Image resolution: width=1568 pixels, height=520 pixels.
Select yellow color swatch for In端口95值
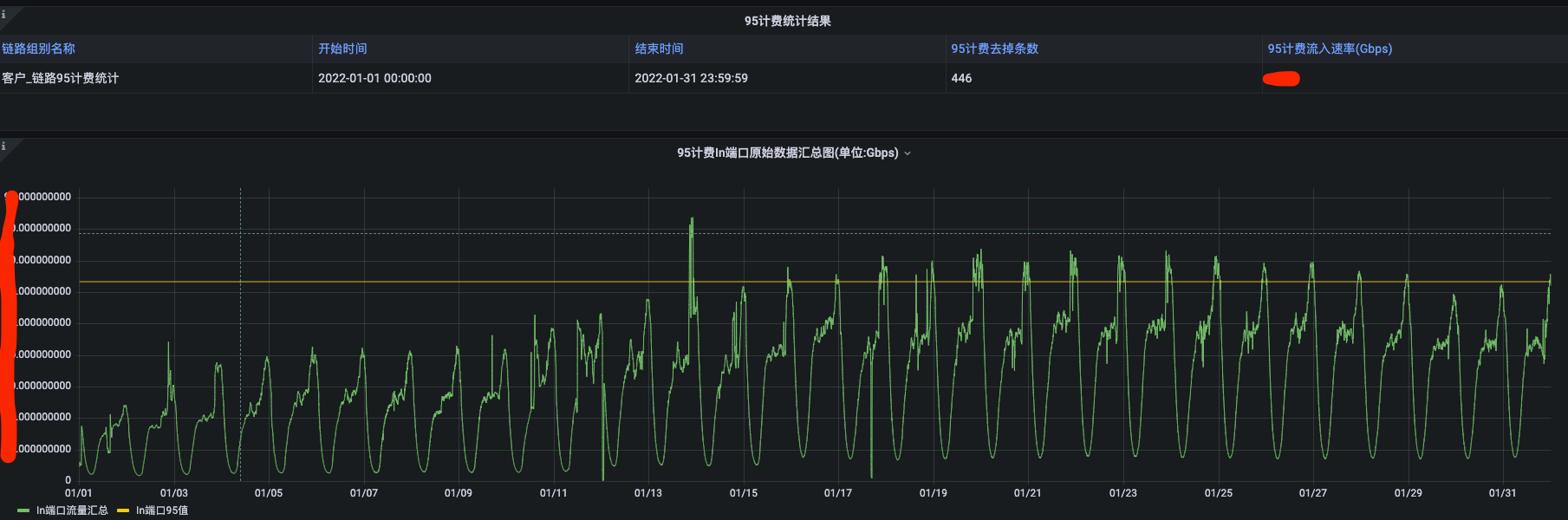pos(123,510)
